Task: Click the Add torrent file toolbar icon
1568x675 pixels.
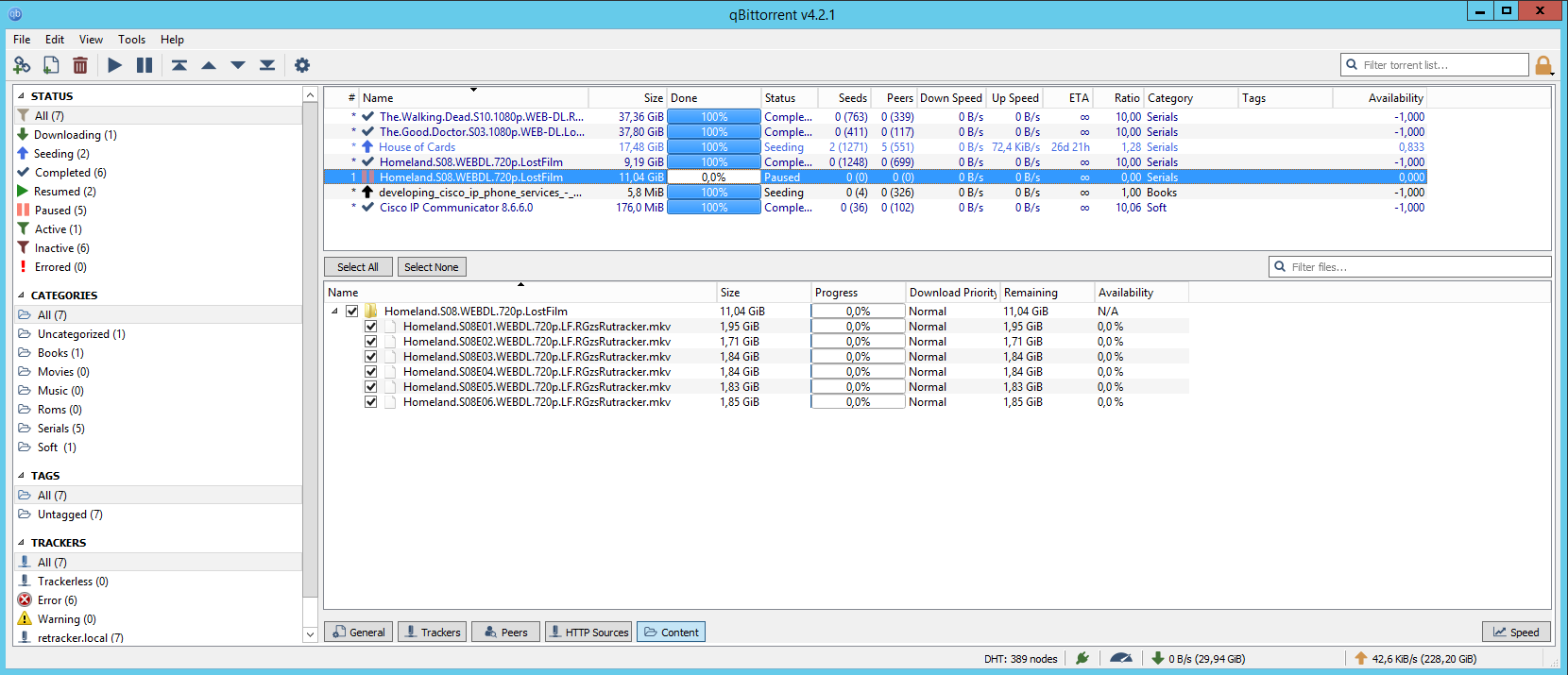Action: tap(51, 65)
